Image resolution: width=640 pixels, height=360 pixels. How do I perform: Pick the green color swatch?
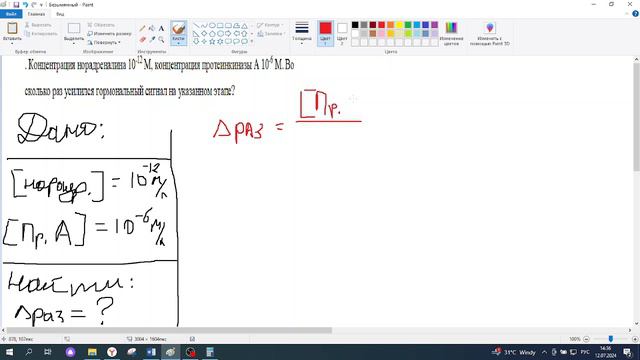tap(408, 25)
